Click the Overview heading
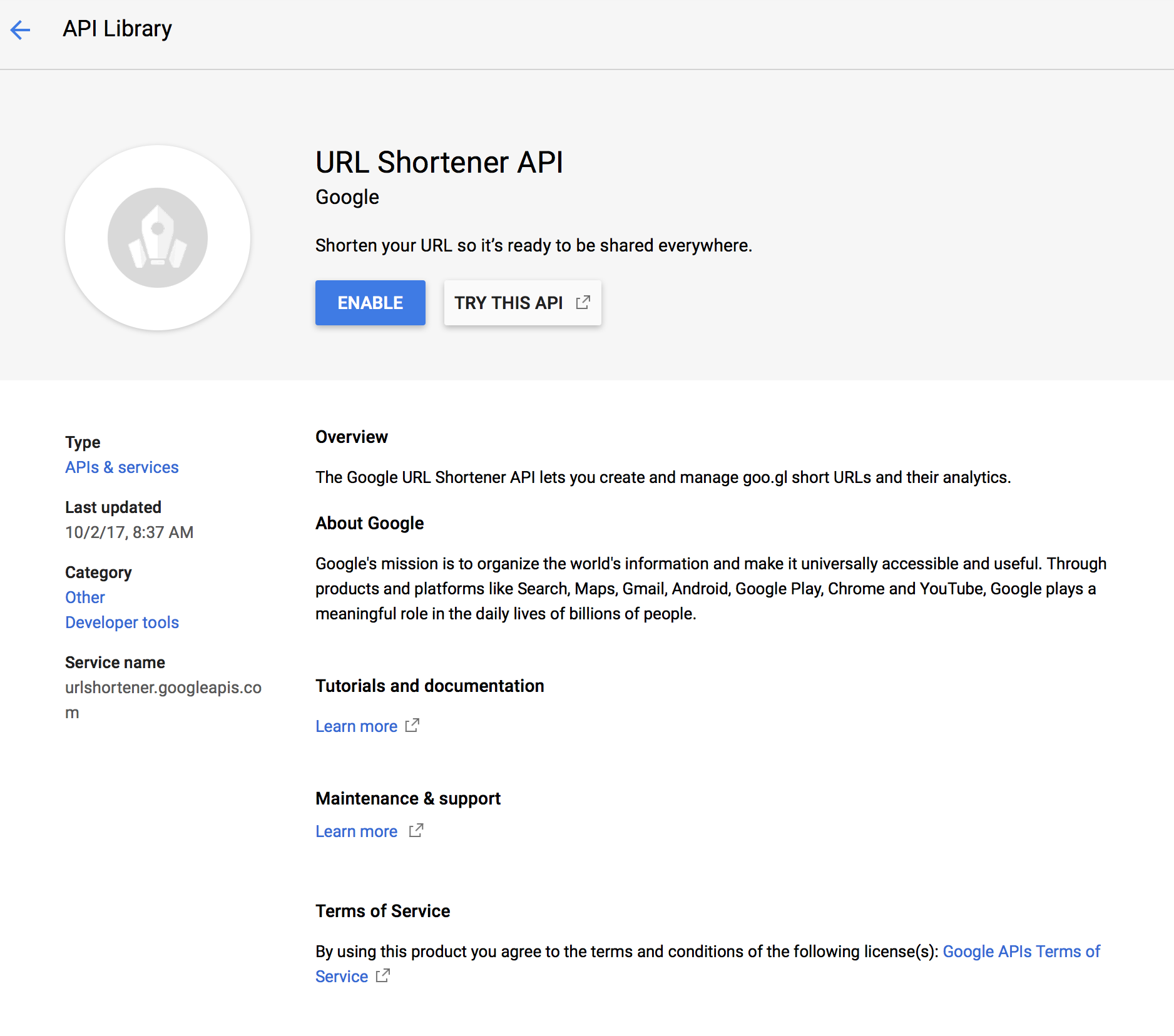This screenshot has width=1174, height=1036. click(x=352, y=437)
